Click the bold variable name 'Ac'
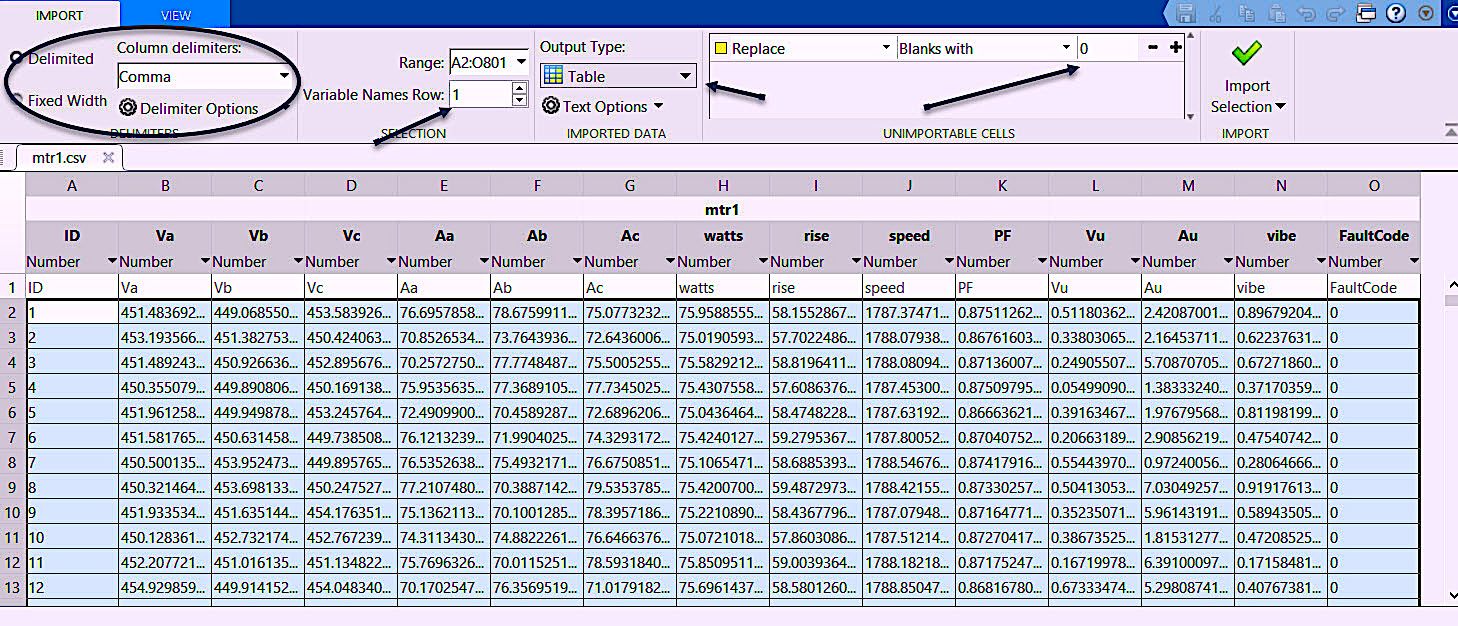This screenshot has width=1458, height=626. coord(630,236)
